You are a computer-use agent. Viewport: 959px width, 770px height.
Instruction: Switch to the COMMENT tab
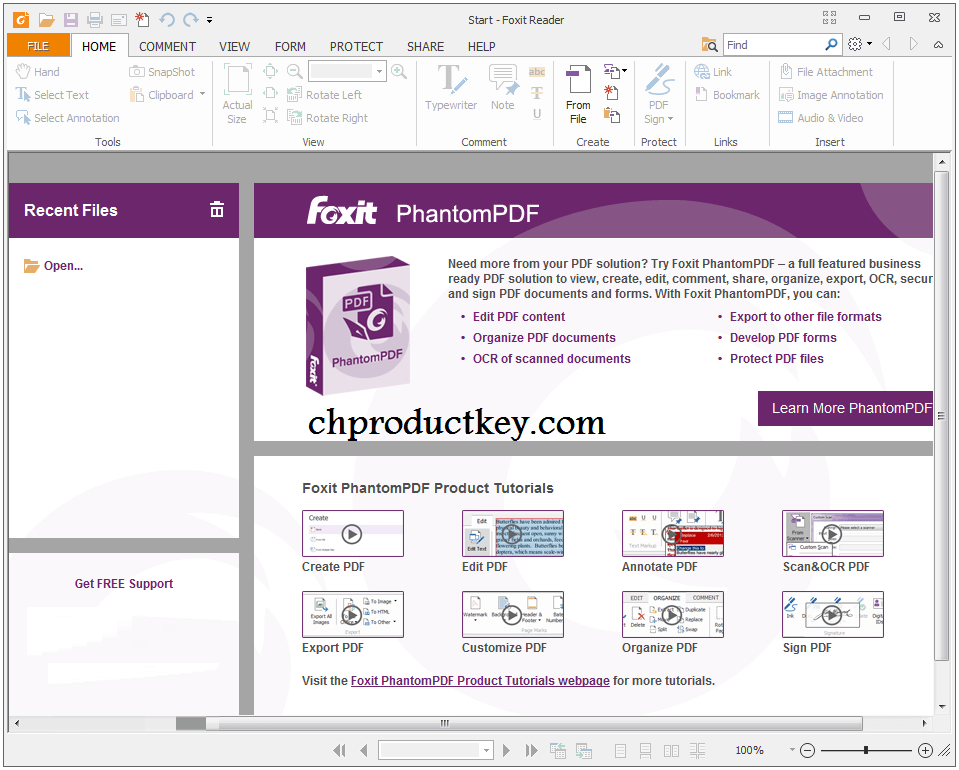167,46
